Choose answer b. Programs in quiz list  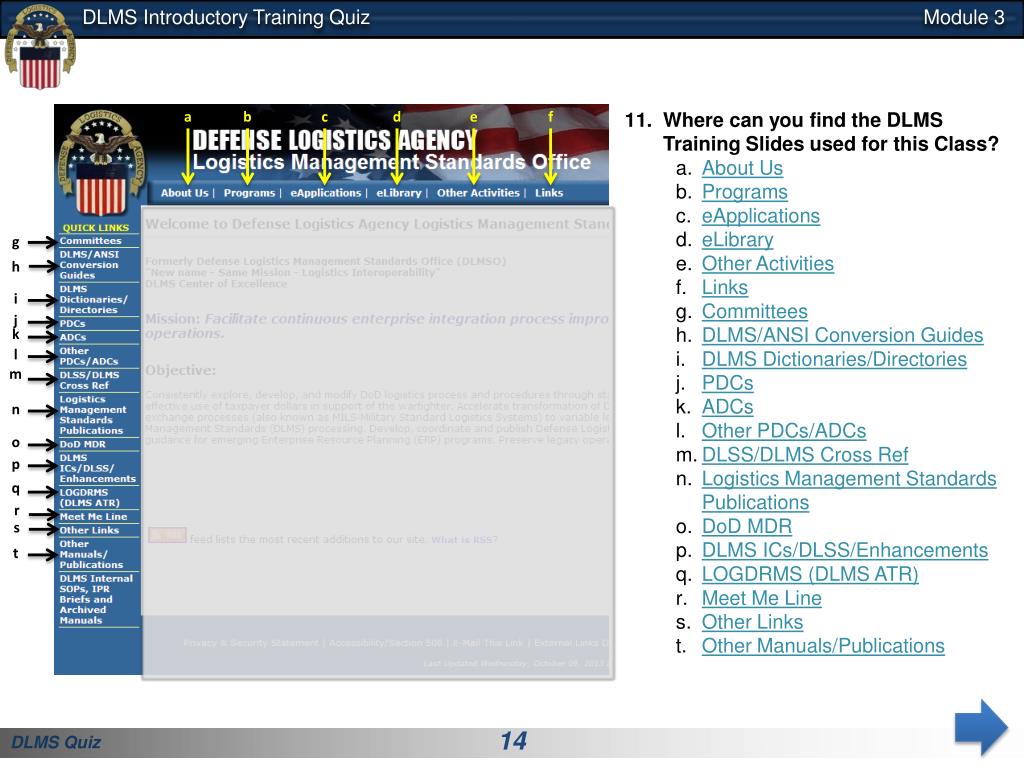744,192
